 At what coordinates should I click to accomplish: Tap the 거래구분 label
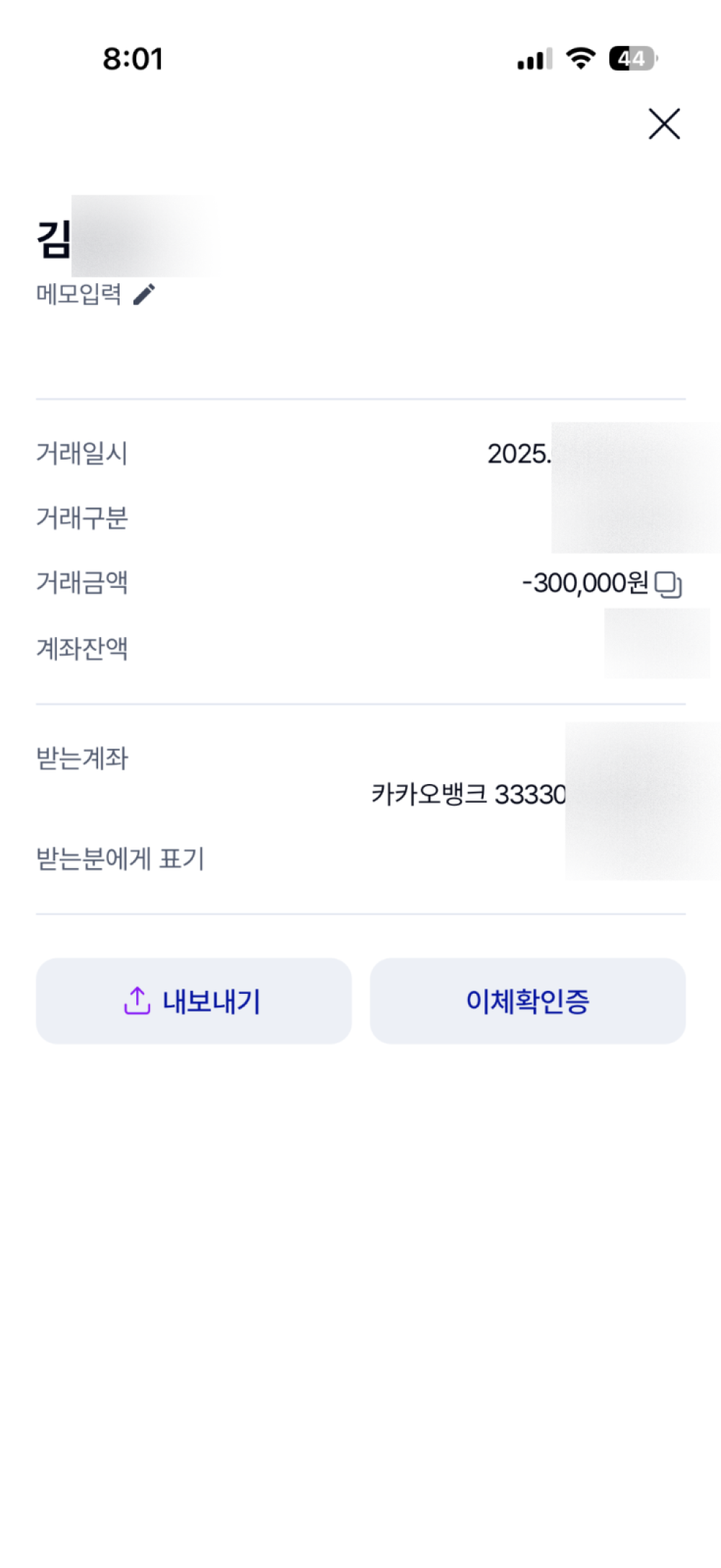(x=81, y=518)
